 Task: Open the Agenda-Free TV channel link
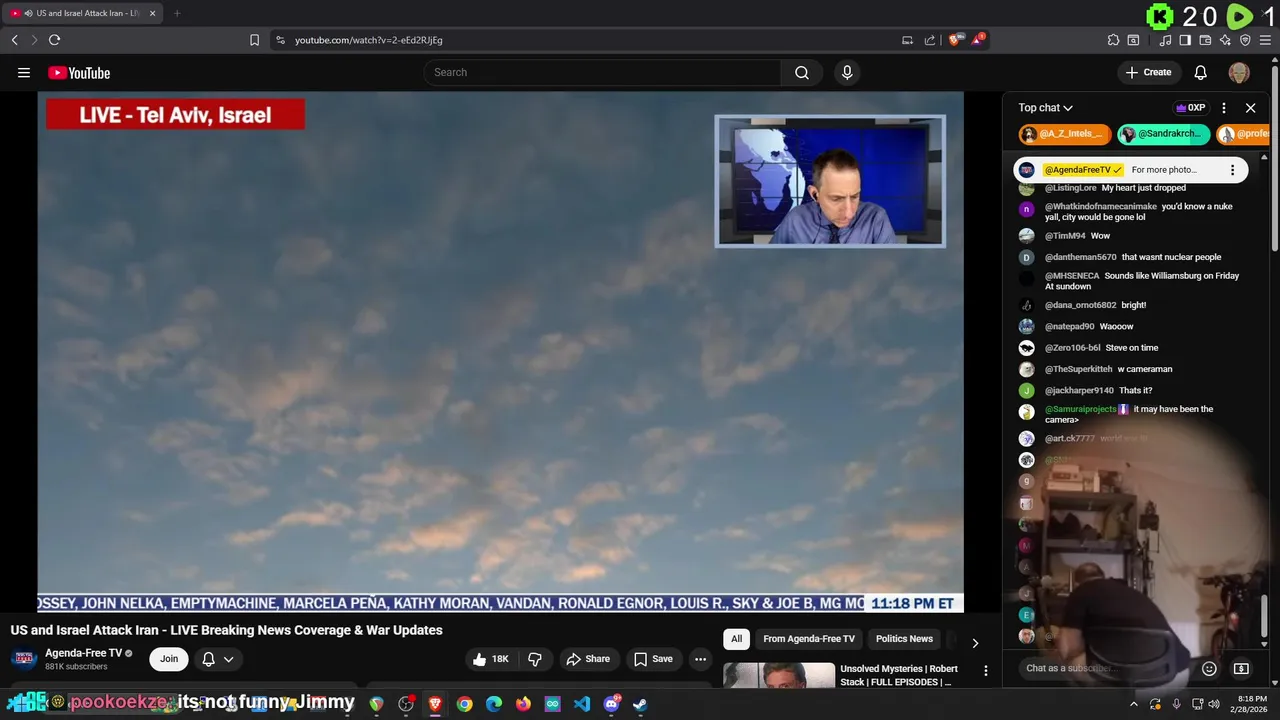point(83,653)
